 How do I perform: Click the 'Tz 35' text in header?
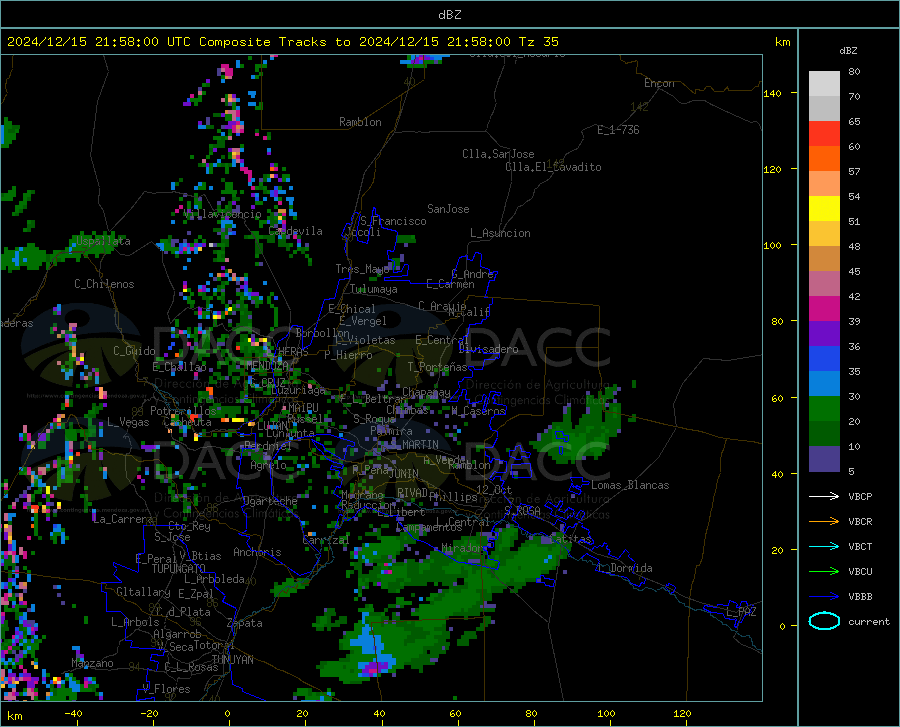pos(538,42)
